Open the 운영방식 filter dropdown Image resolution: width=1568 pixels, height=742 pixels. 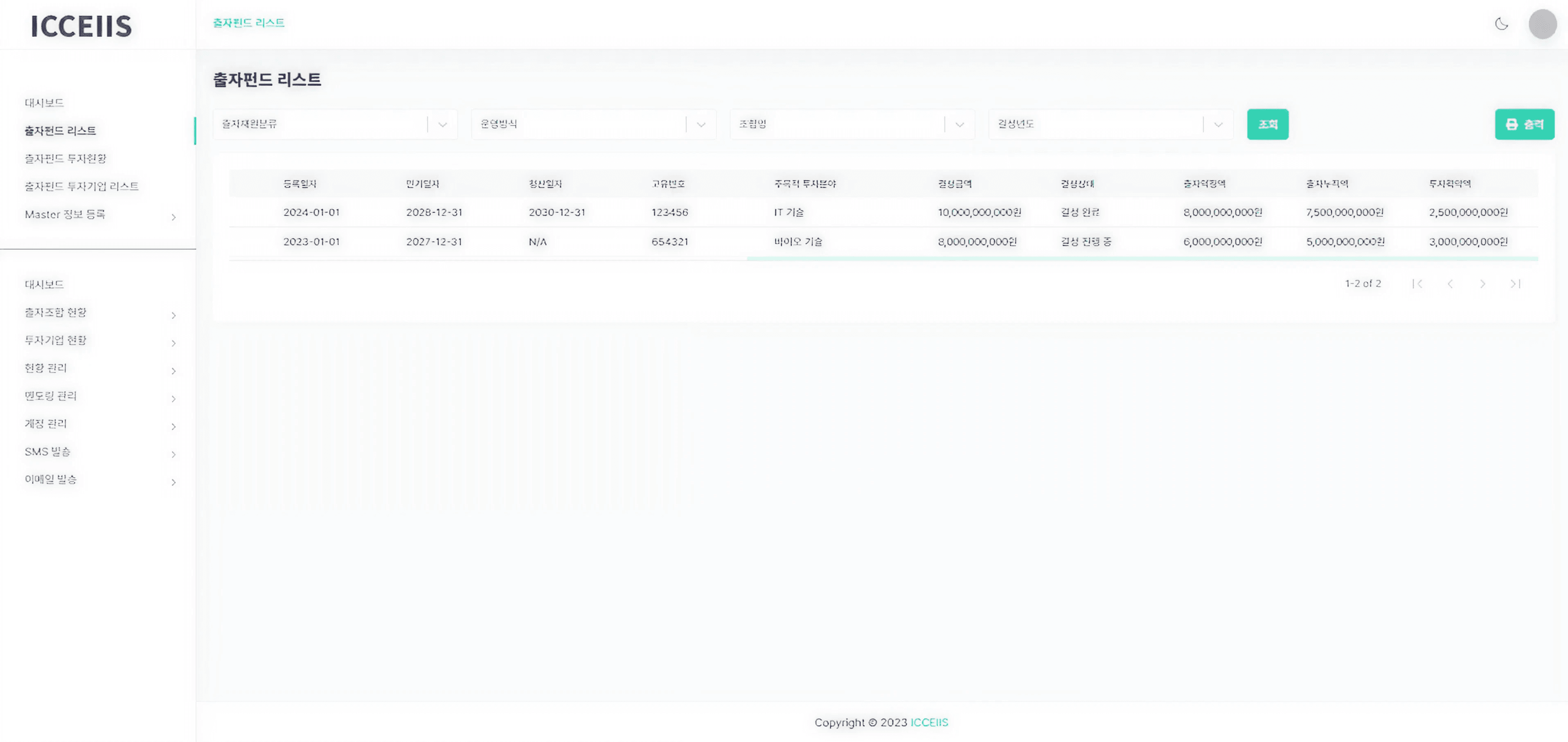700,124
